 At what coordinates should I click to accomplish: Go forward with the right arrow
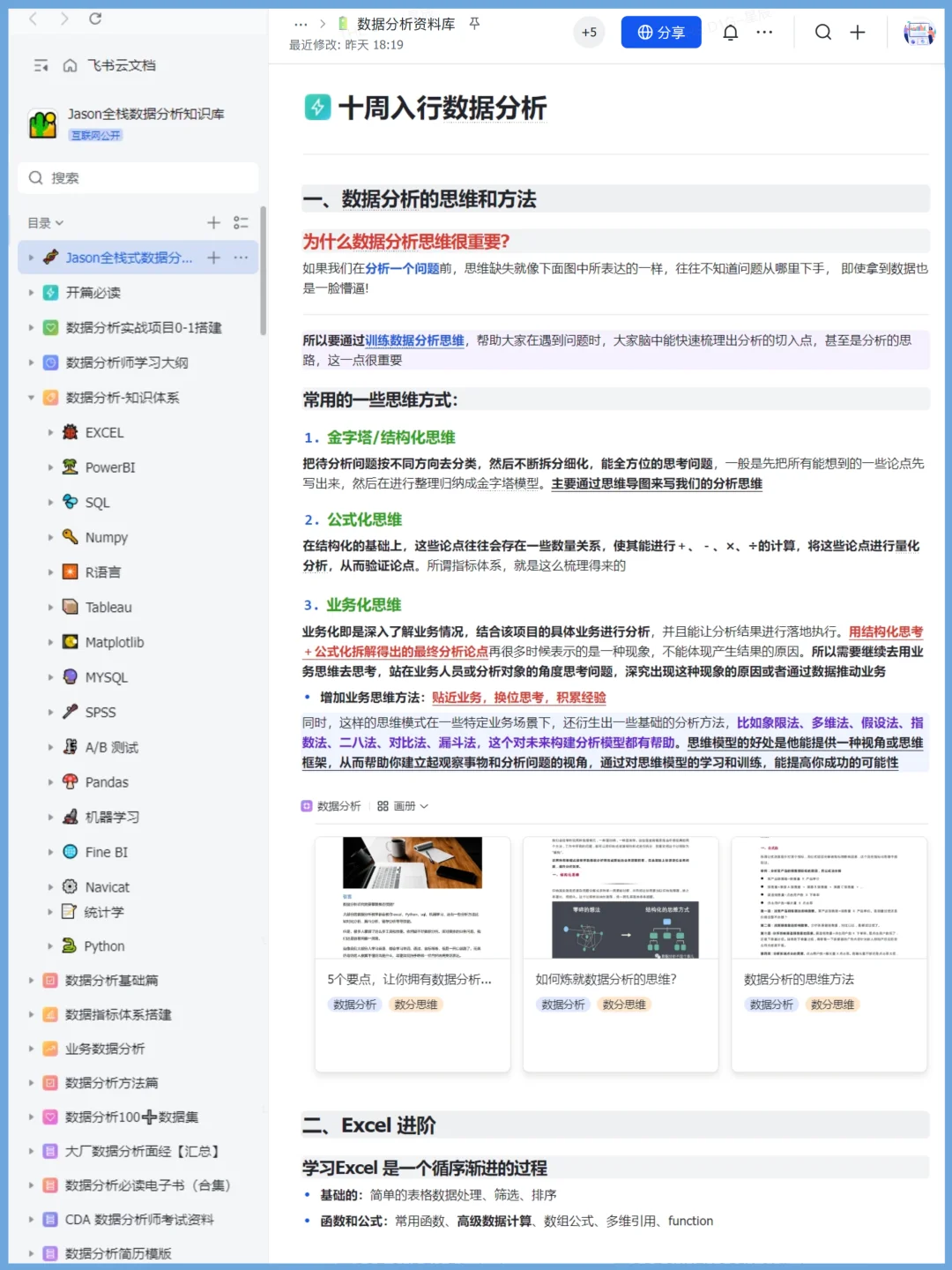point(64,19)
